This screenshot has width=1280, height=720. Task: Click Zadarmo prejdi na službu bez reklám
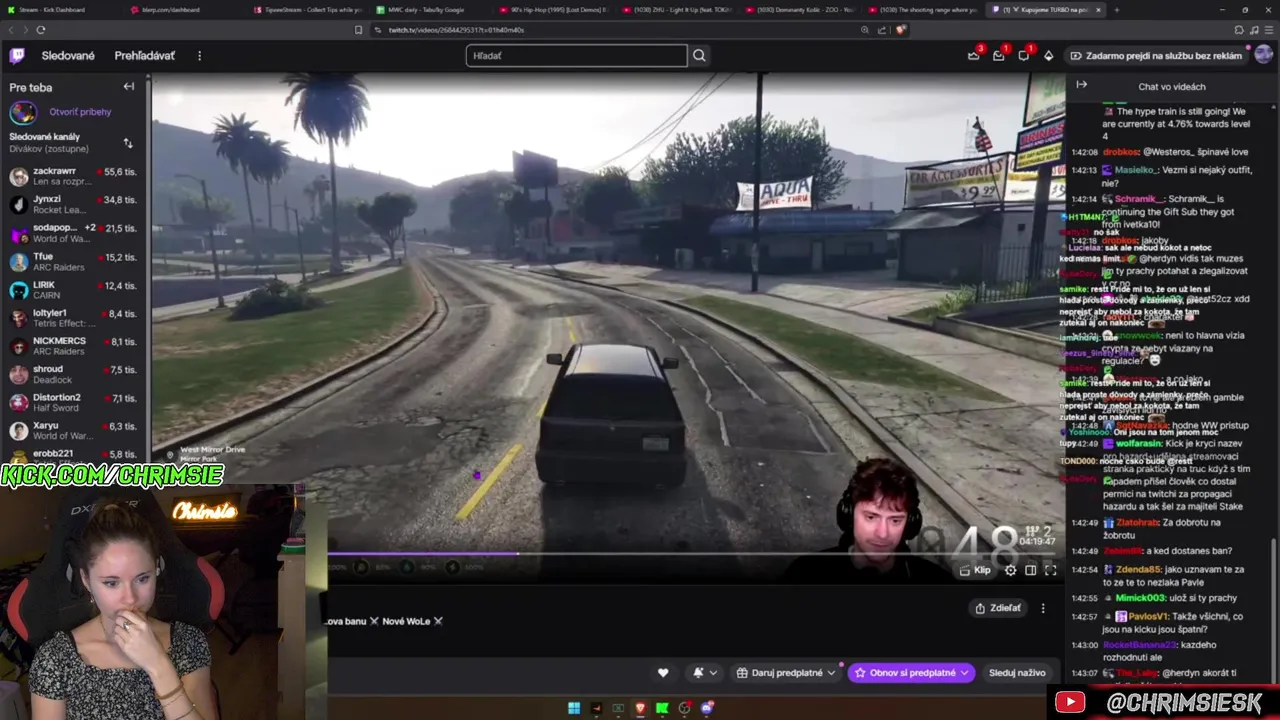(x=1155, y=56)
